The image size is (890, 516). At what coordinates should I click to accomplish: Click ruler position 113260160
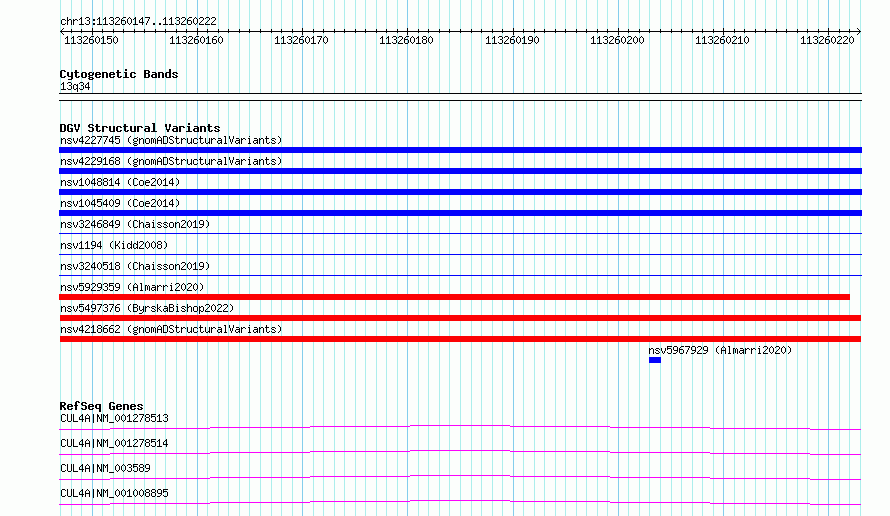click(x=196, y=40)
